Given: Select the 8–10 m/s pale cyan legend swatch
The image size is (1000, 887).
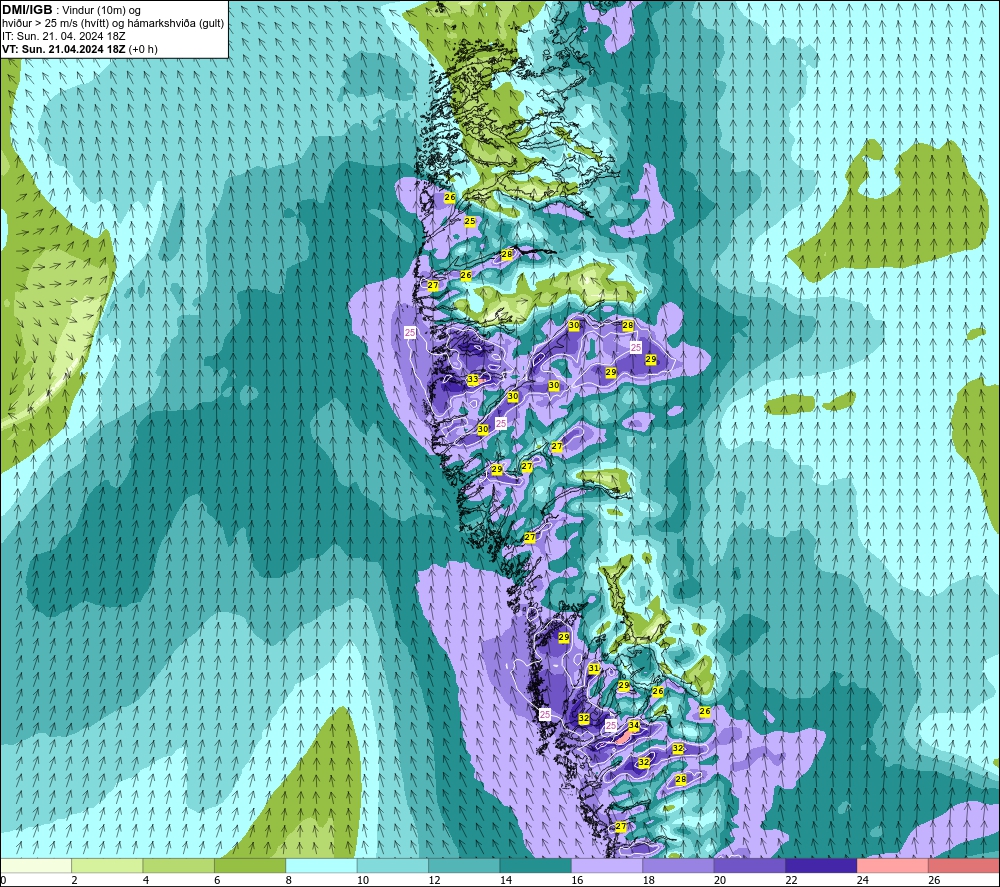Looking at the screenshot, I should click(x=321, y=865).
